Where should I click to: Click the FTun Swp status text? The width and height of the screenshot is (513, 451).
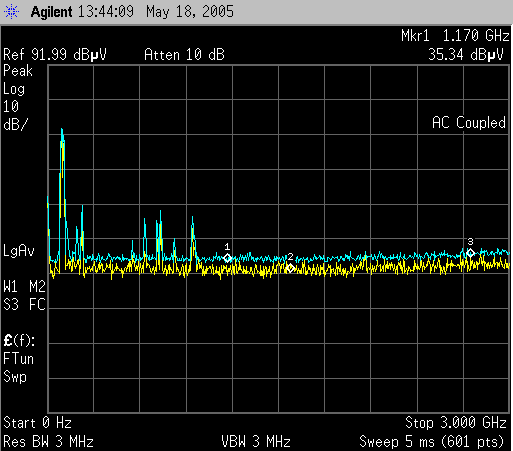18,368
